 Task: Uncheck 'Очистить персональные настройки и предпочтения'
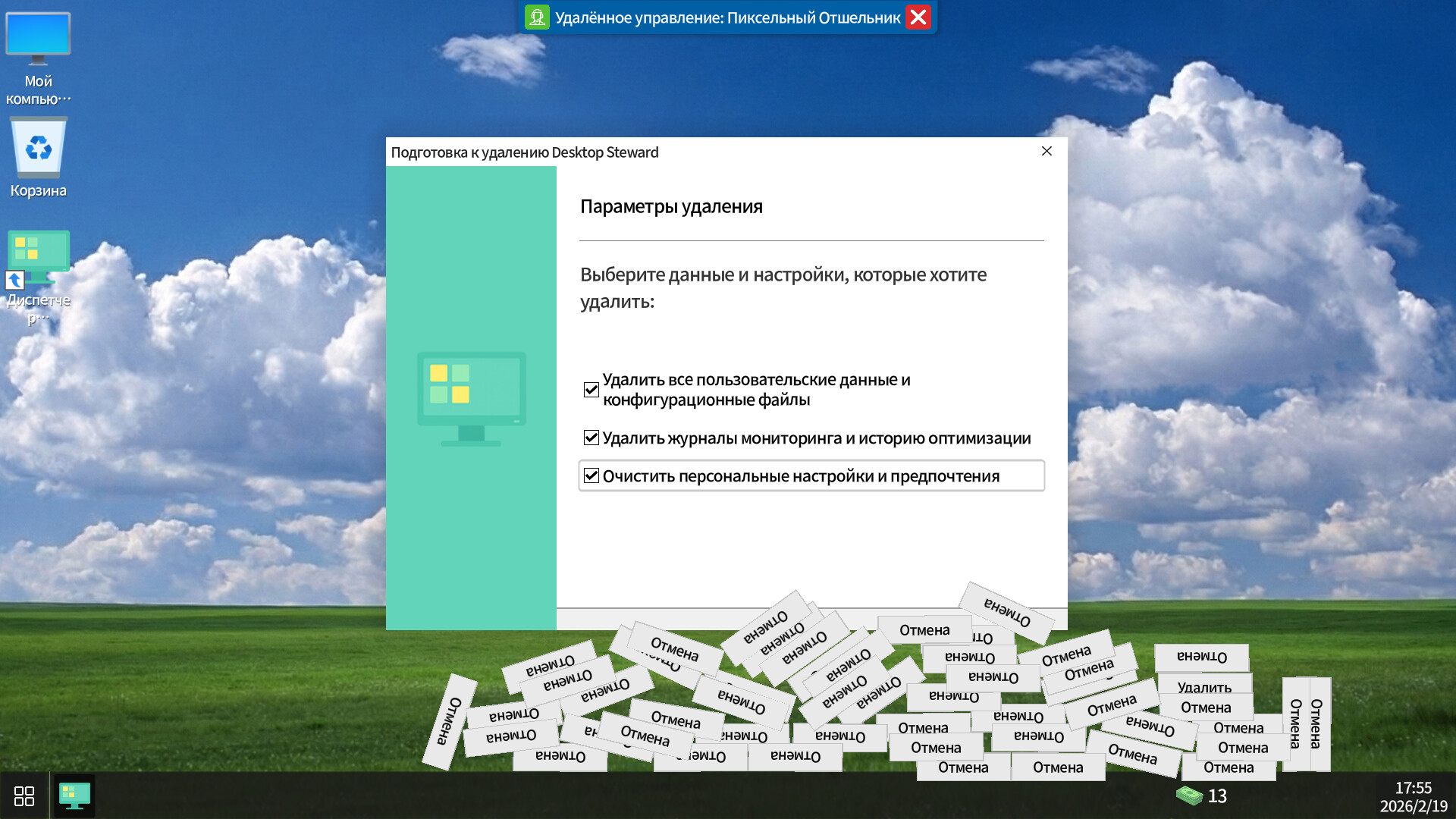pos(591,475)
